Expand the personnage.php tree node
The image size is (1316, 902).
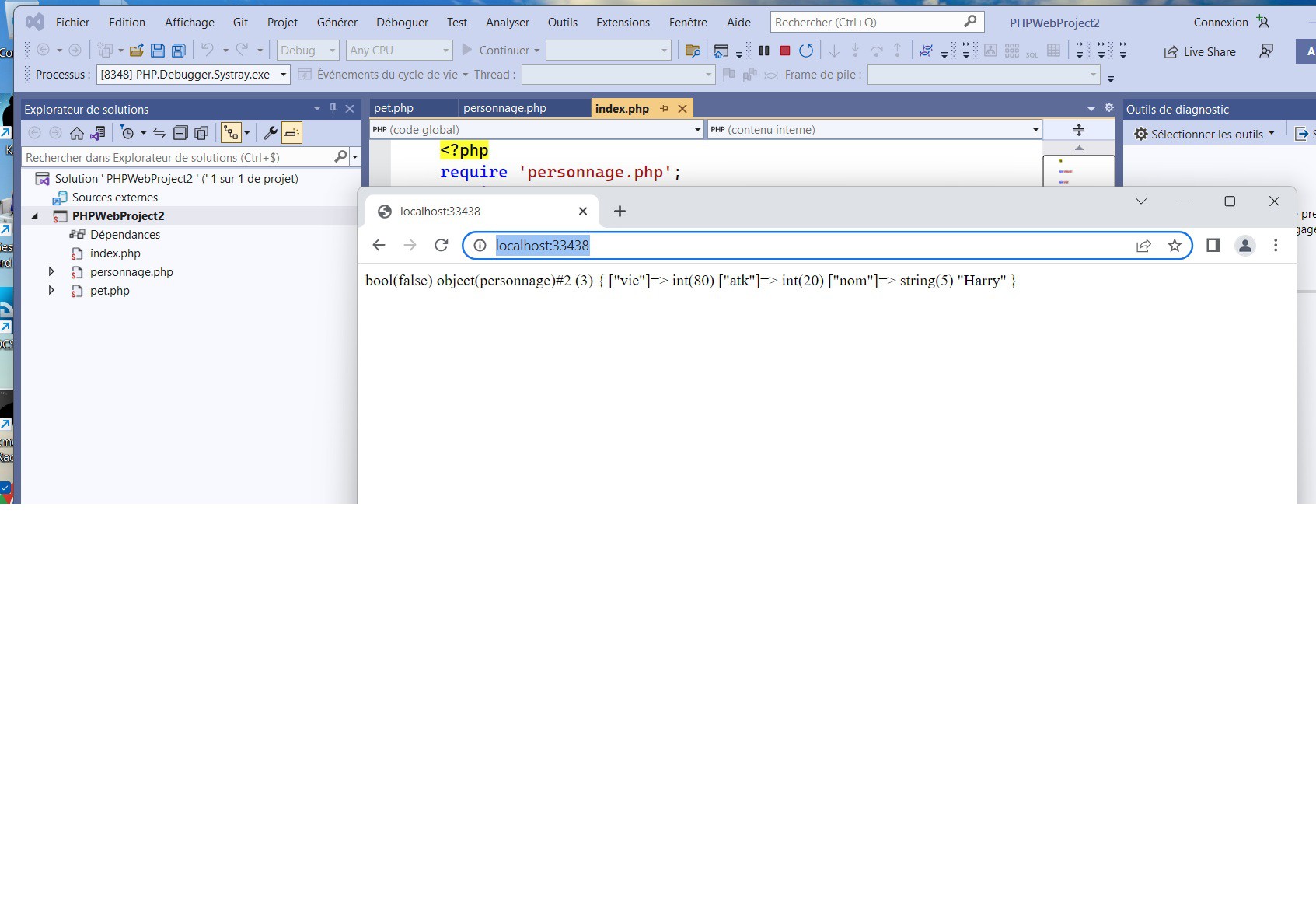pyautogui.click(x=51, y=271)
